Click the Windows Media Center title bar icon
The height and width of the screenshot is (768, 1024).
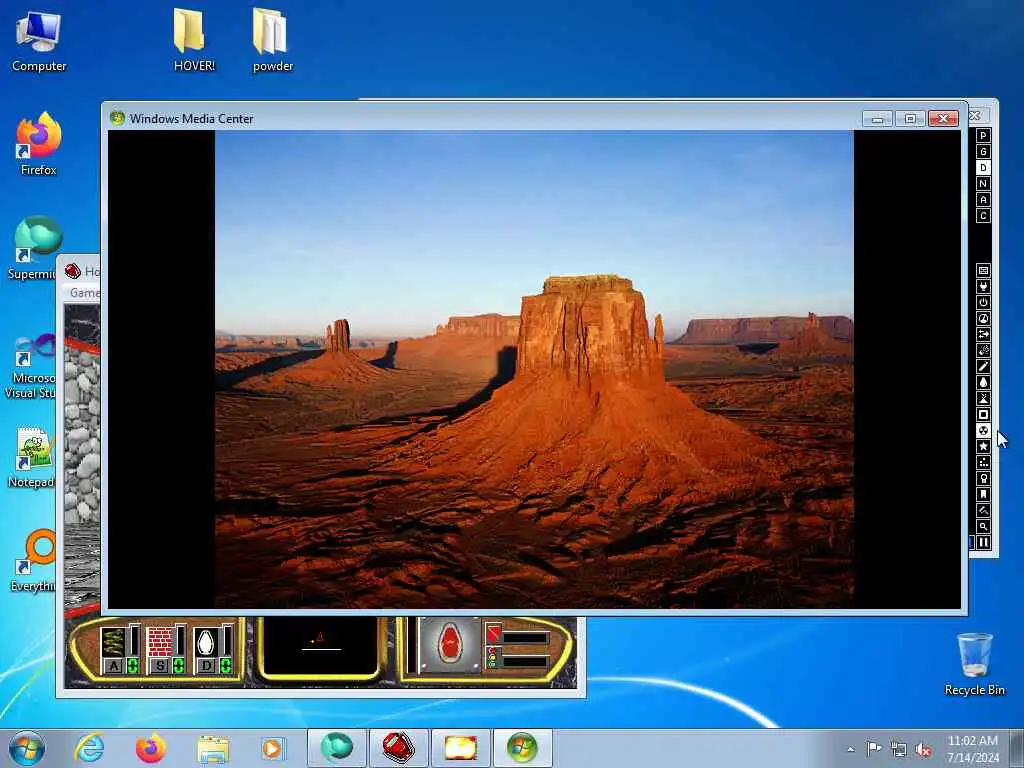click(118, 118)
